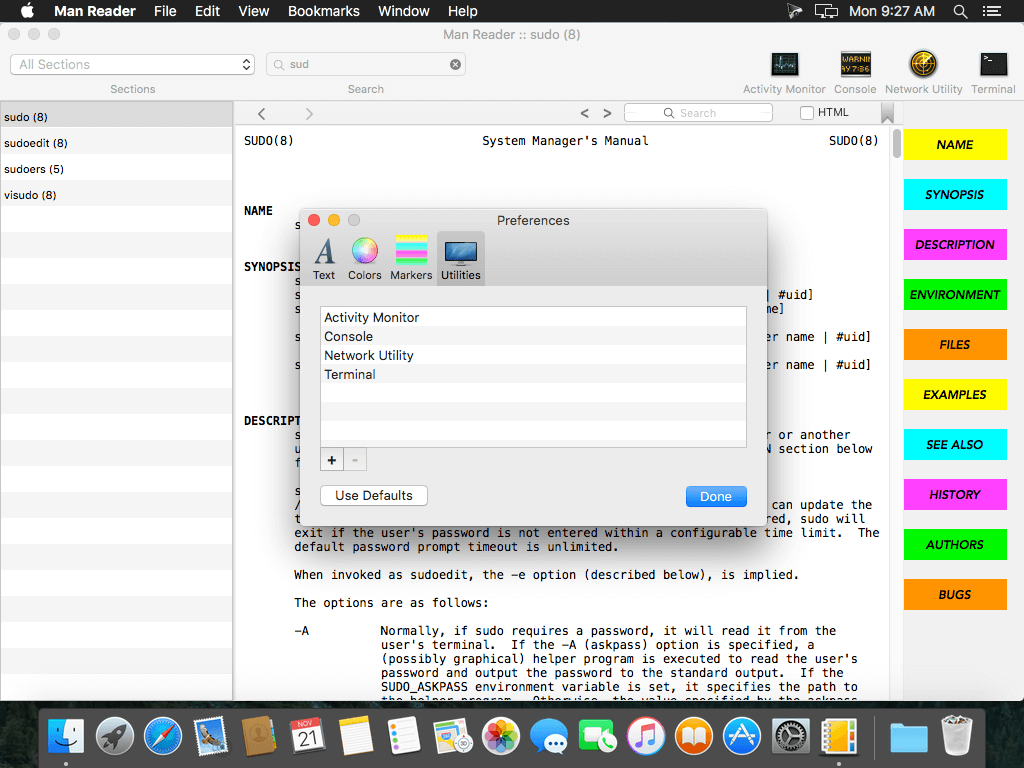The image size is (1024, 768).
Task: Open Finder from the Dock
Action: (x=66, y=737)
